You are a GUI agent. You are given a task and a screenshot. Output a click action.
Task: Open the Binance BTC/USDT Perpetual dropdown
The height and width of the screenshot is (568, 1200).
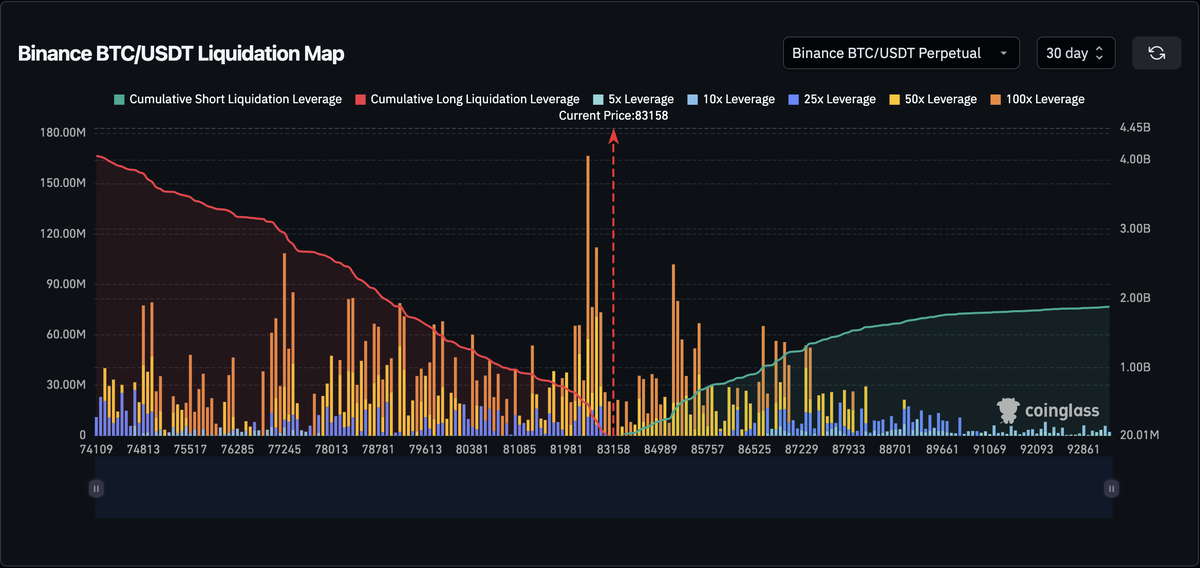point(901,53)
